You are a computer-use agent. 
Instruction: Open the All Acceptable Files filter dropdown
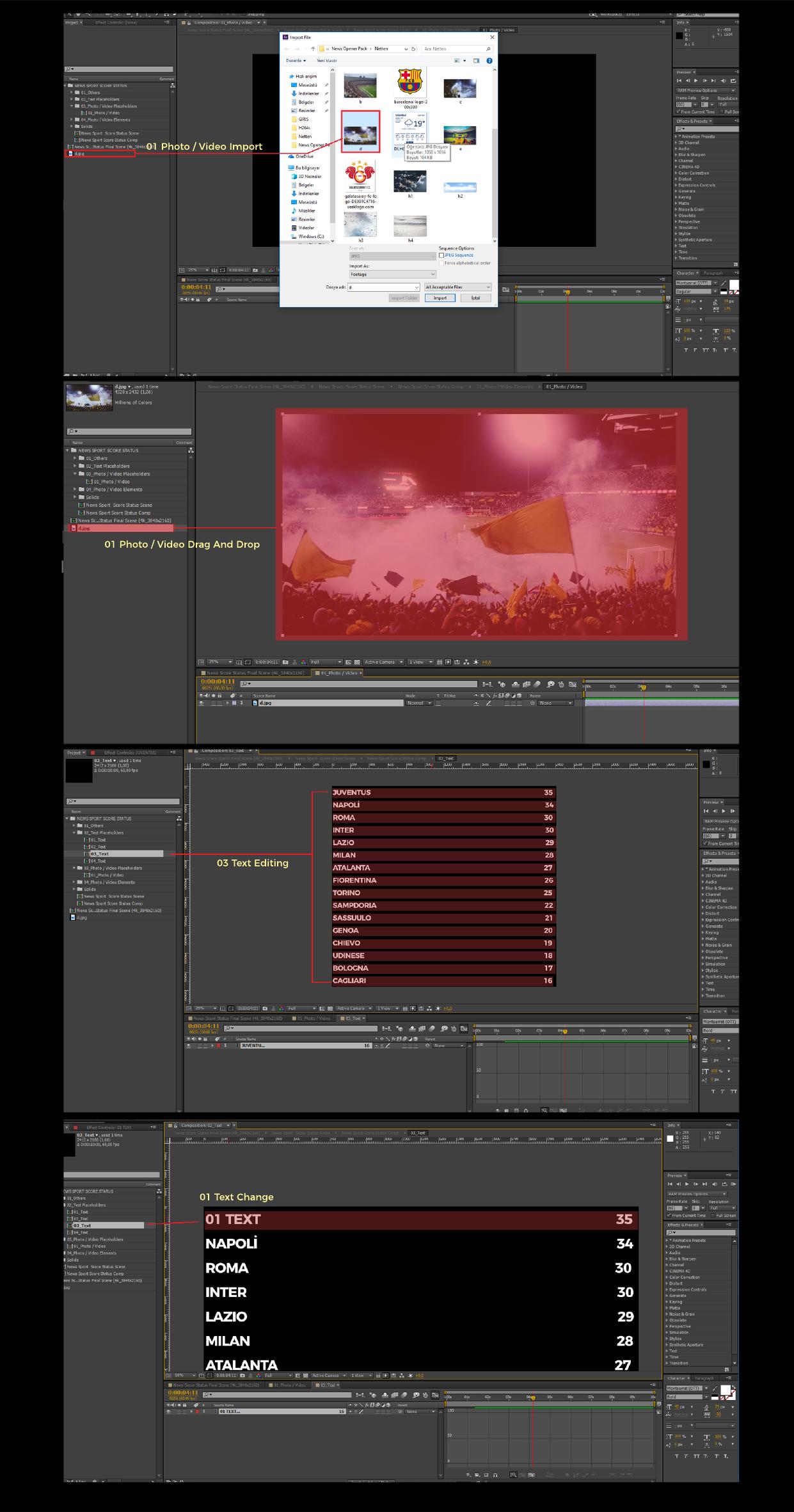point(458,287)
